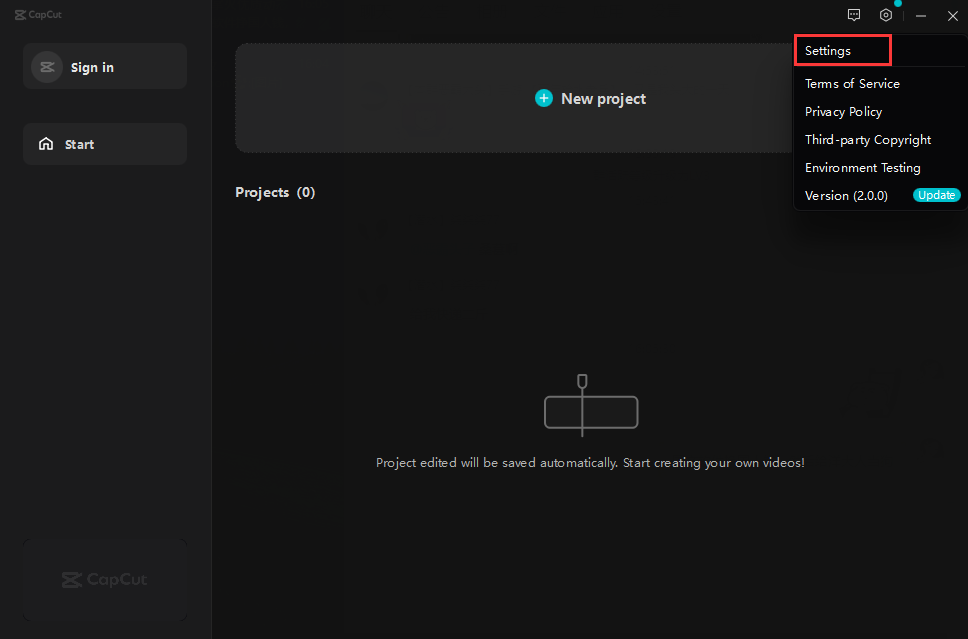Open Terms of Service menu entry
968x639 pixels.
point(852,84)
